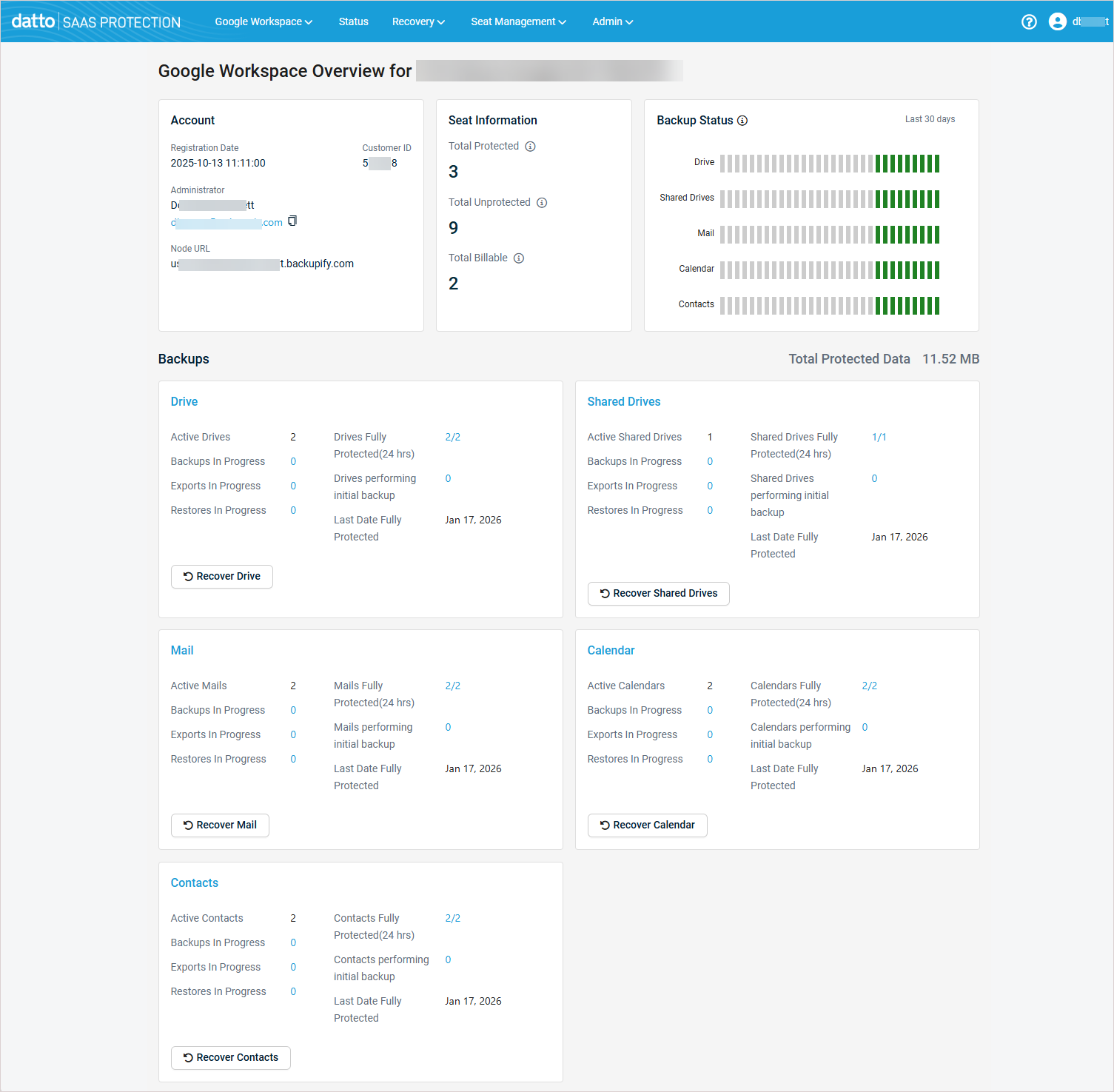Image resolution: width=1114 pixels, height=1092 pixels.
Task: Click the Recover Calendar button
Action: 647,825
